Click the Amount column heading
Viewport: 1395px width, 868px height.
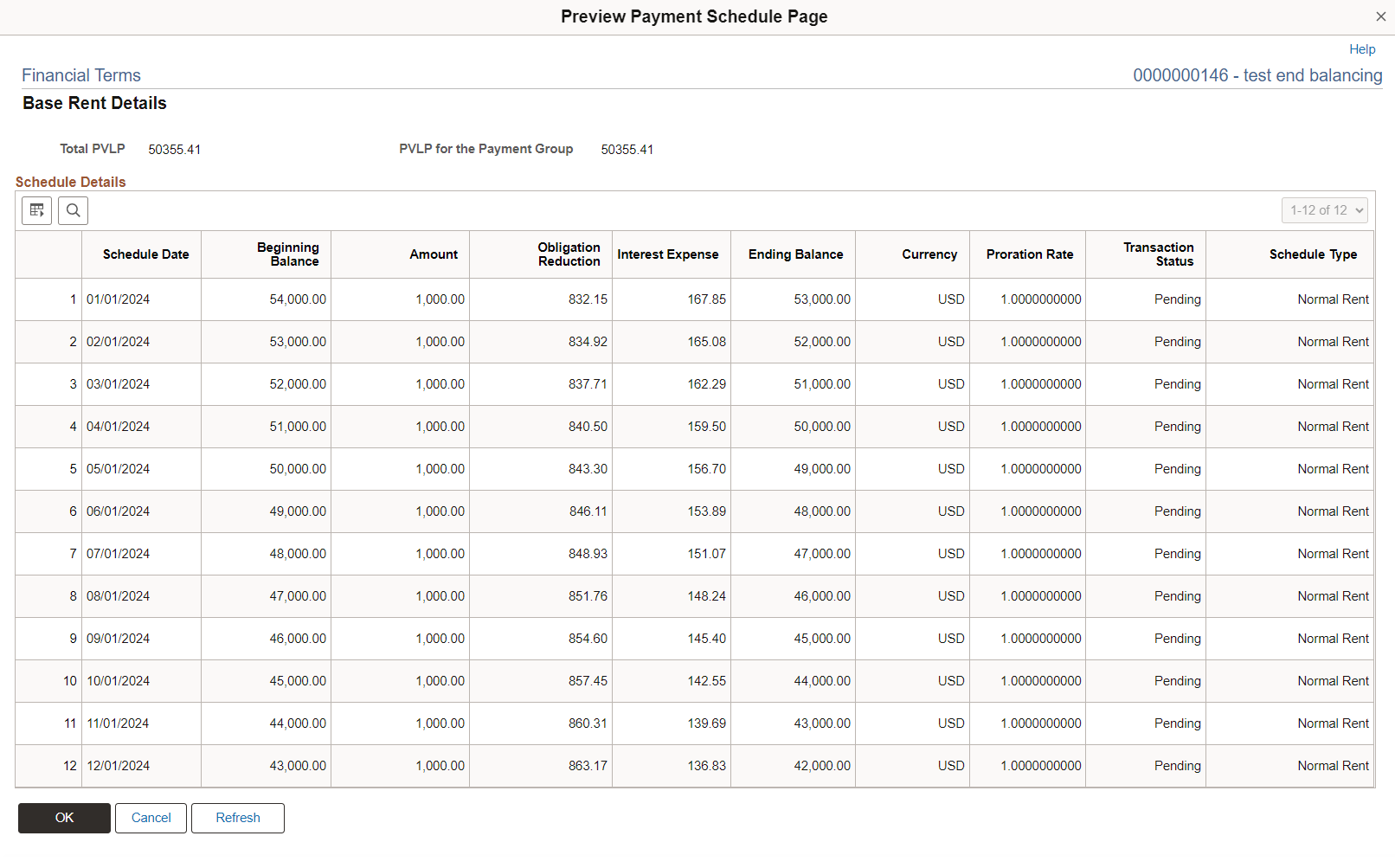pos(434,254)
